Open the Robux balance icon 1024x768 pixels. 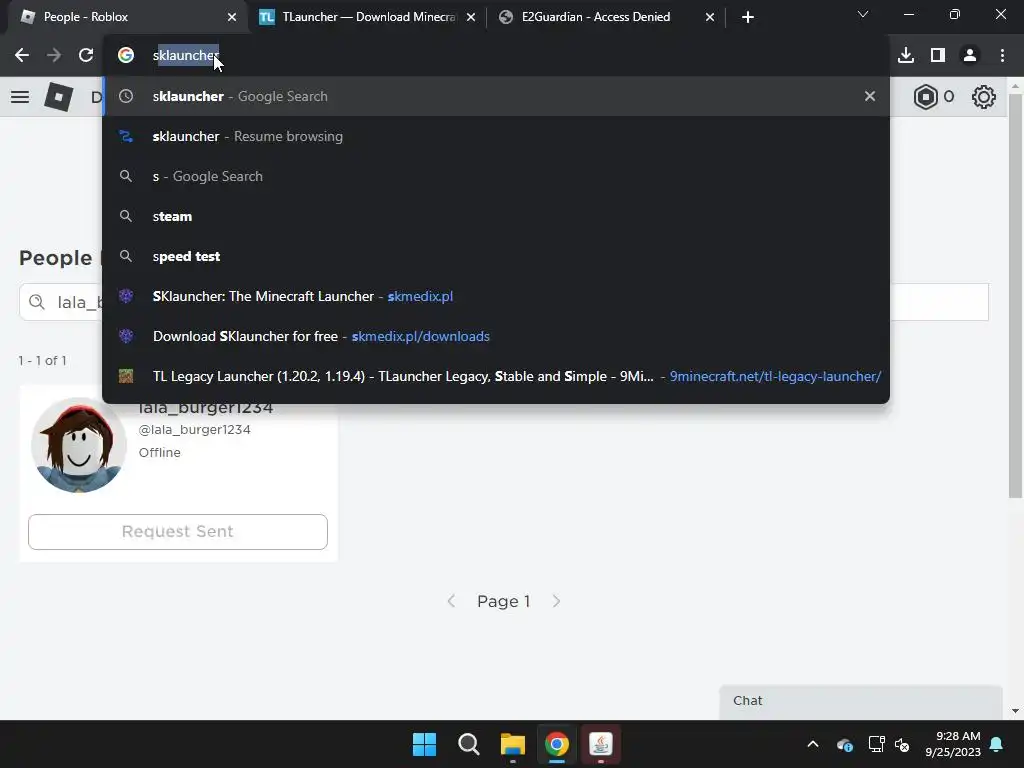coord(925,97)
